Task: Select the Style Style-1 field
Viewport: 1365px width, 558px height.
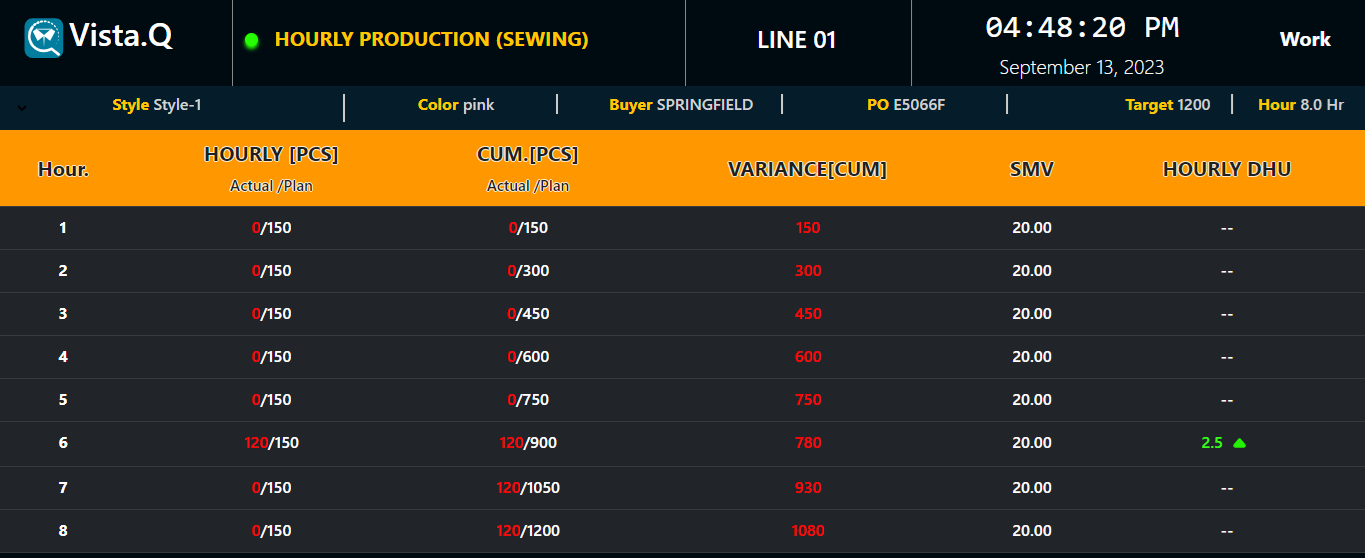Action: [x=157, y=105]
